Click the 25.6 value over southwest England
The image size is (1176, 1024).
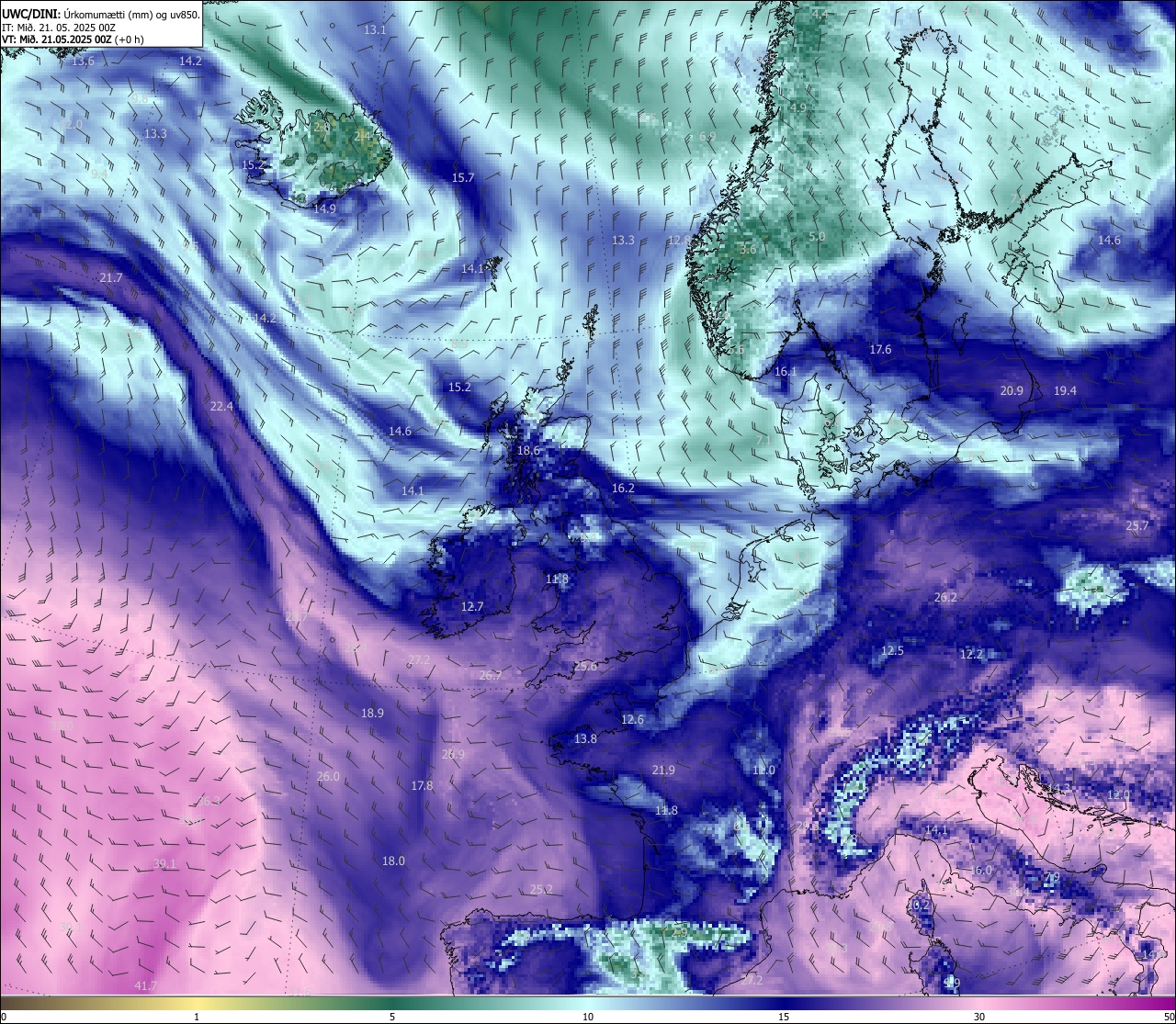pos(586,666)
